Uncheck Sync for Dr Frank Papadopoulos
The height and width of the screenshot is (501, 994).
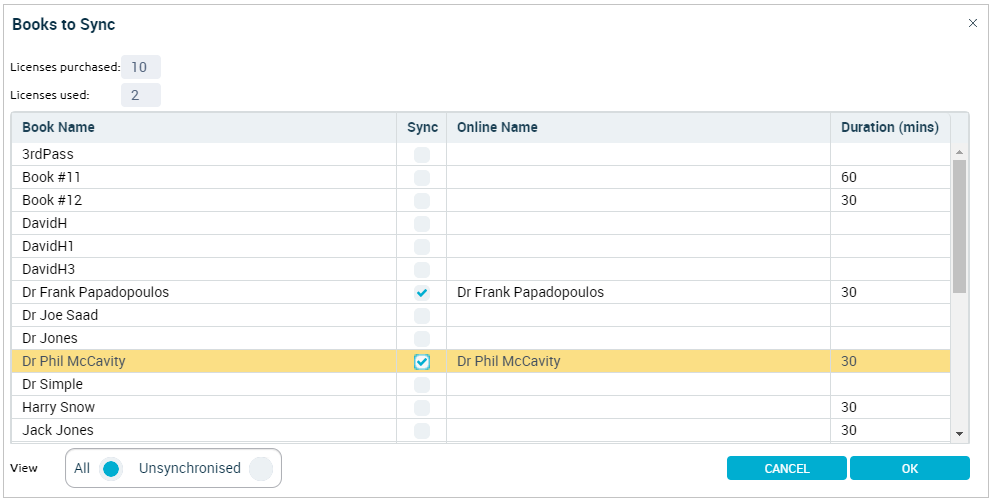coord(422,292)
